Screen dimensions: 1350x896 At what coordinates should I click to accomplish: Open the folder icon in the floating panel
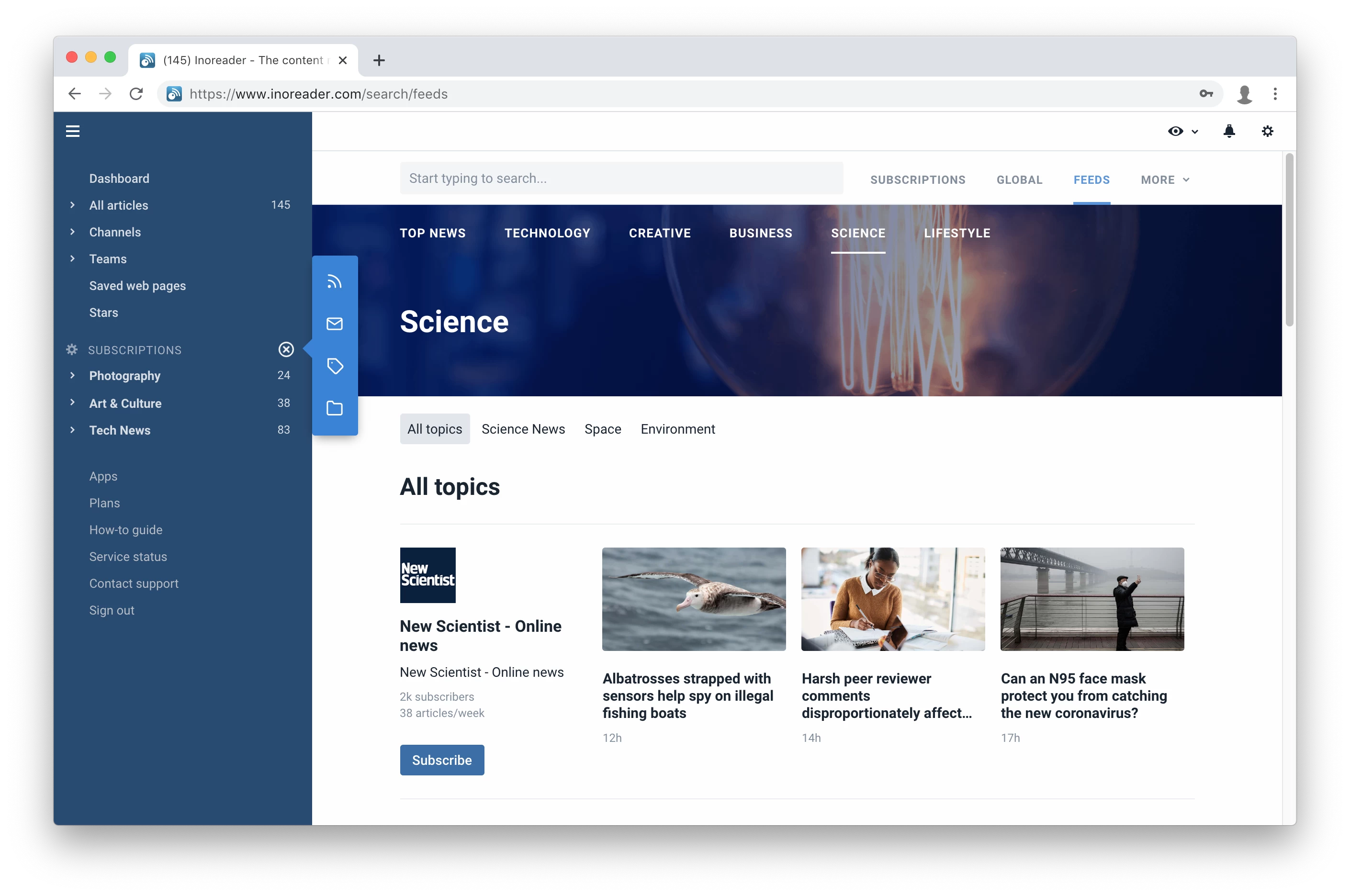click(335, 408)
